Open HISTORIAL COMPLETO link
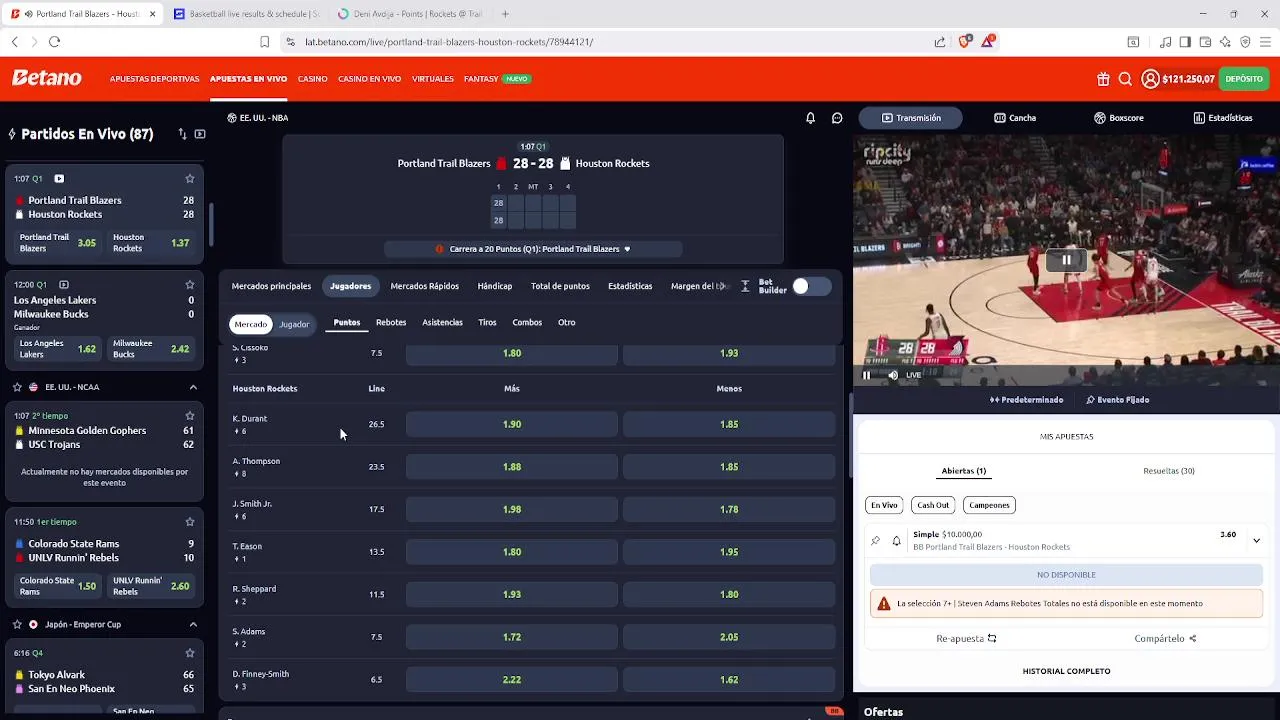 click(x=1066, y=671)
